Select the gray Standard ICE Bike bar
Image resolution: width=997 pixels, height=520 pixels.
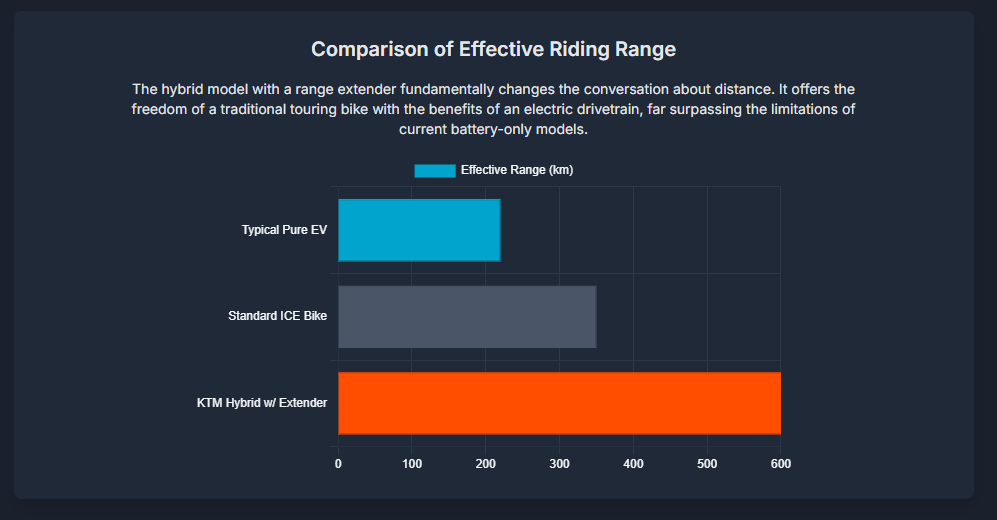pyautogui.click(x=467, y=317)
